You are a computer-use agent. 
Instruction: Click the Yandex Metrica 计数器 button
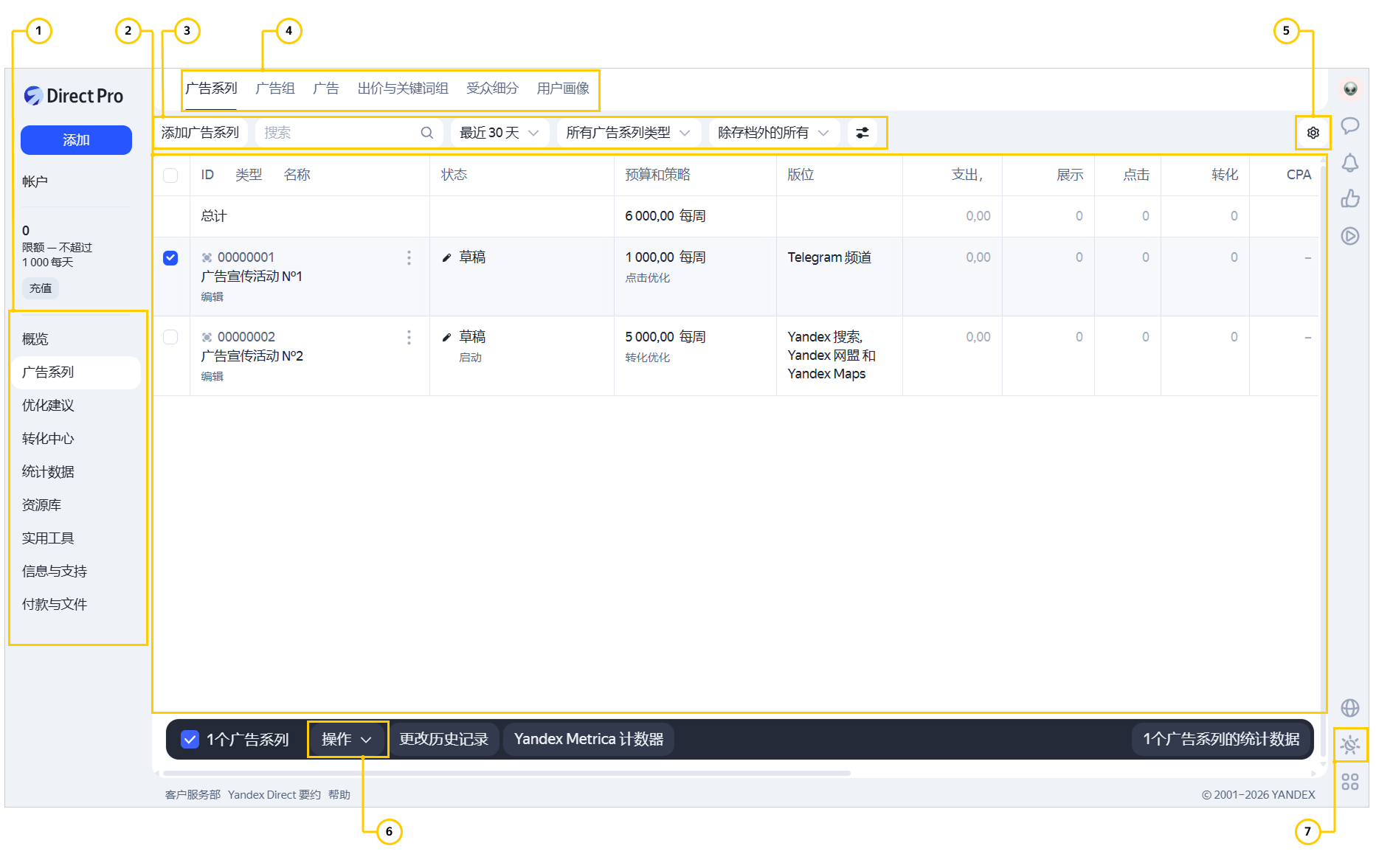(589, 739)
